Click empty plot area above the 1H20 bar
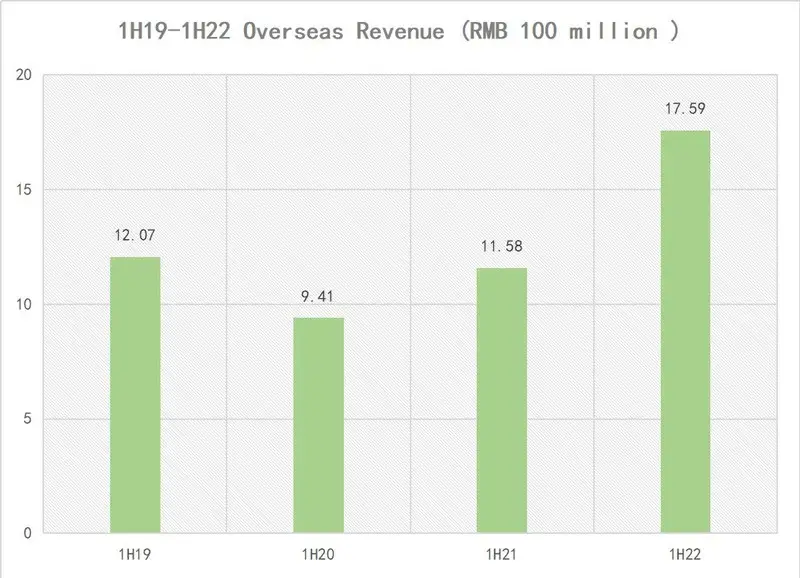The height and width of the screenshot is (578, 800). 318,180
